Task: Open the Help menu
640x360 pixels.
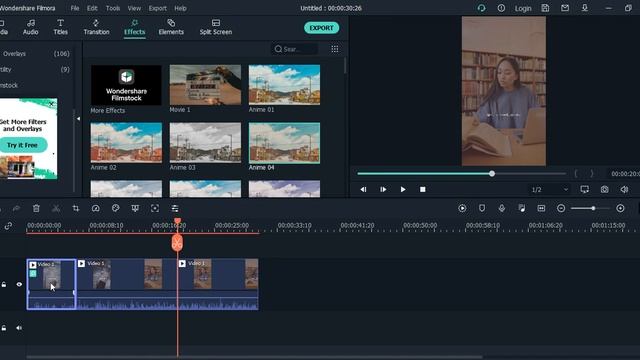Action: click(180, 8)
